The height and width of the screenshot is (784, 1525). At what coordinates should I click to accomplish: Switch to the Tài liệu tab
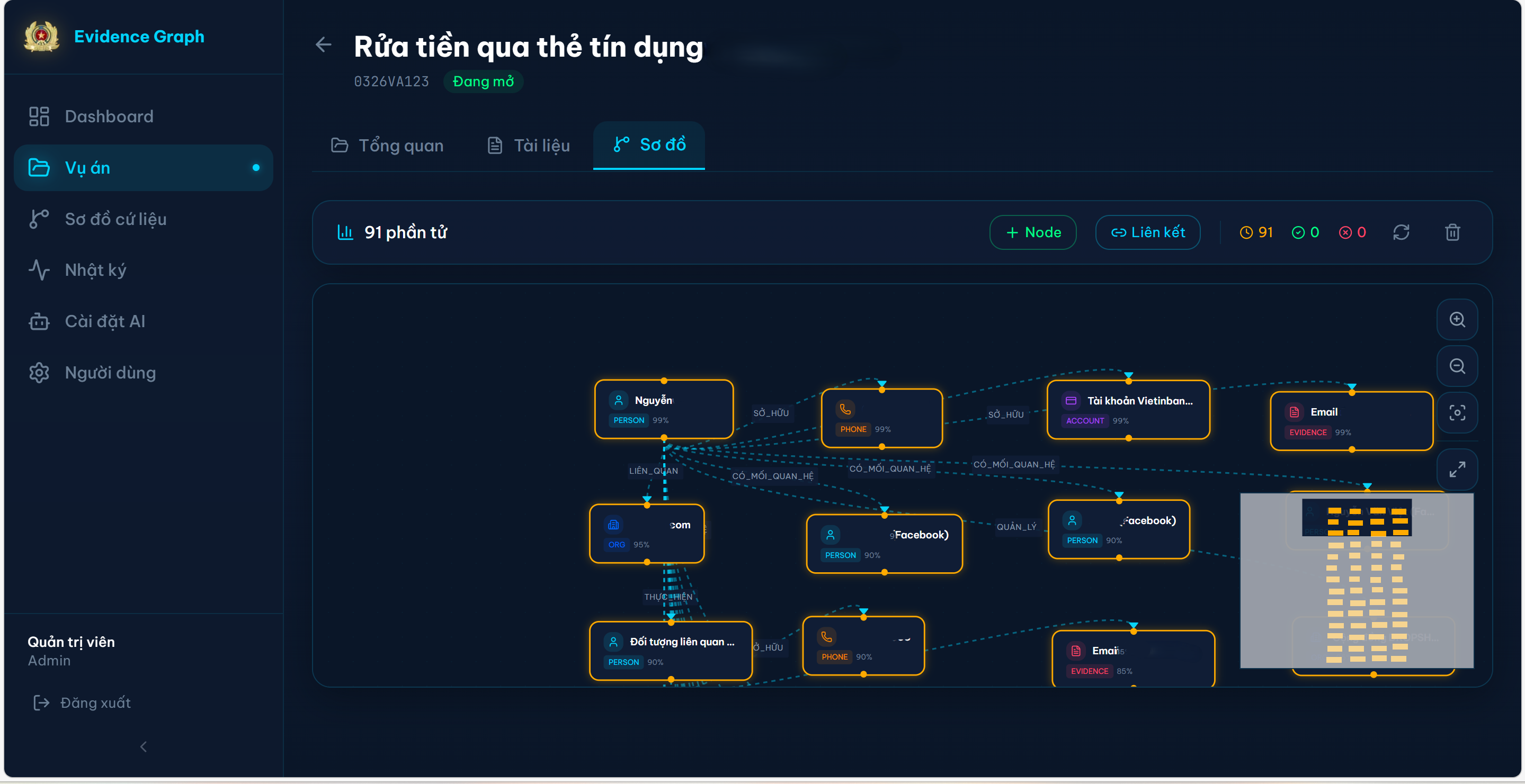pos(529,145)
